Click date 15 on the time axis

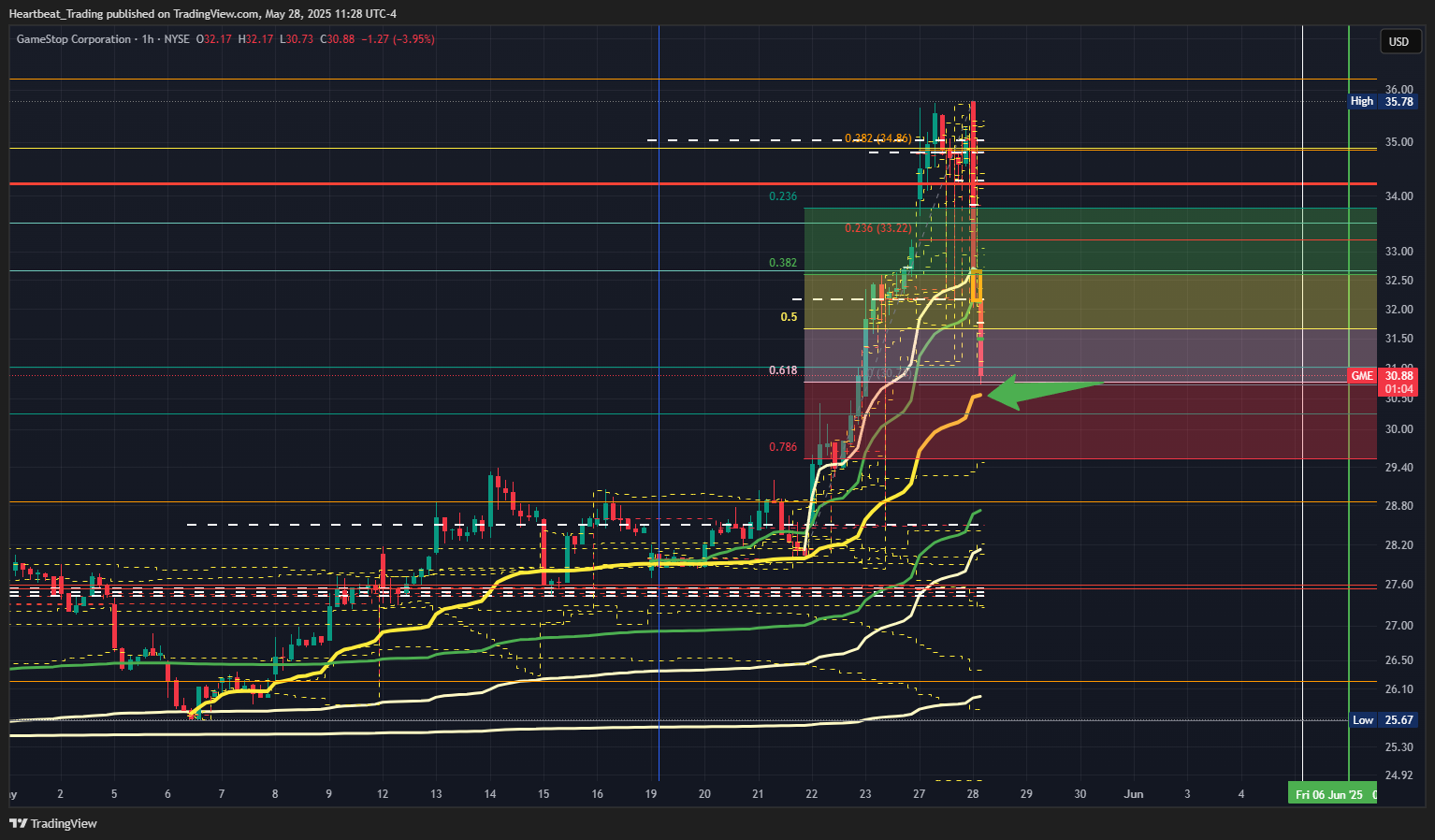[x=544, y=794]
